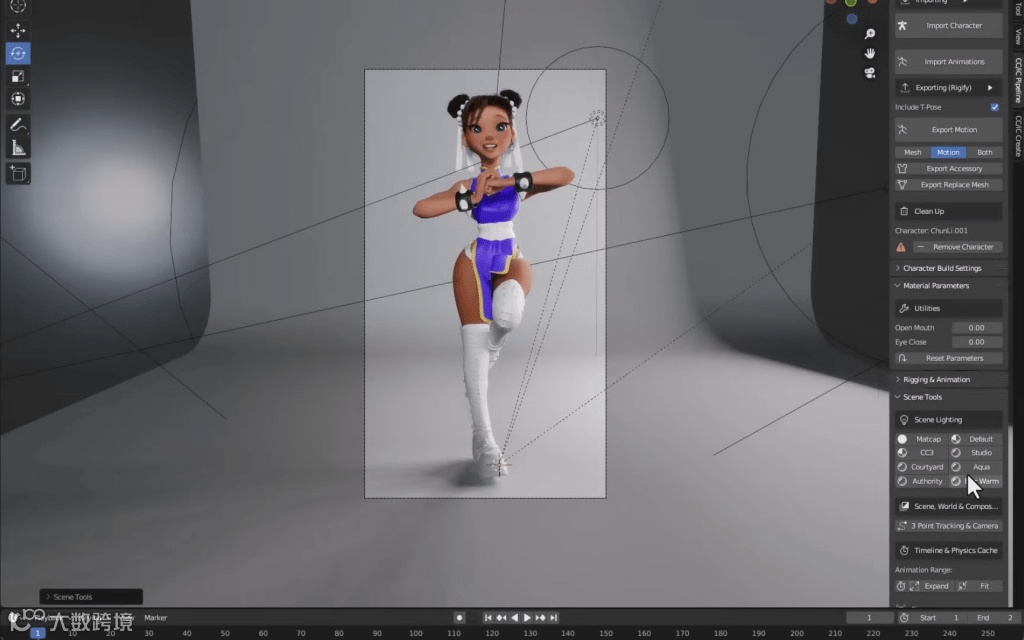Image resolution: width=1024 pixels, height=640 pixels.
Task: Toggle the auto keying record button
Action: click(459, 618)
